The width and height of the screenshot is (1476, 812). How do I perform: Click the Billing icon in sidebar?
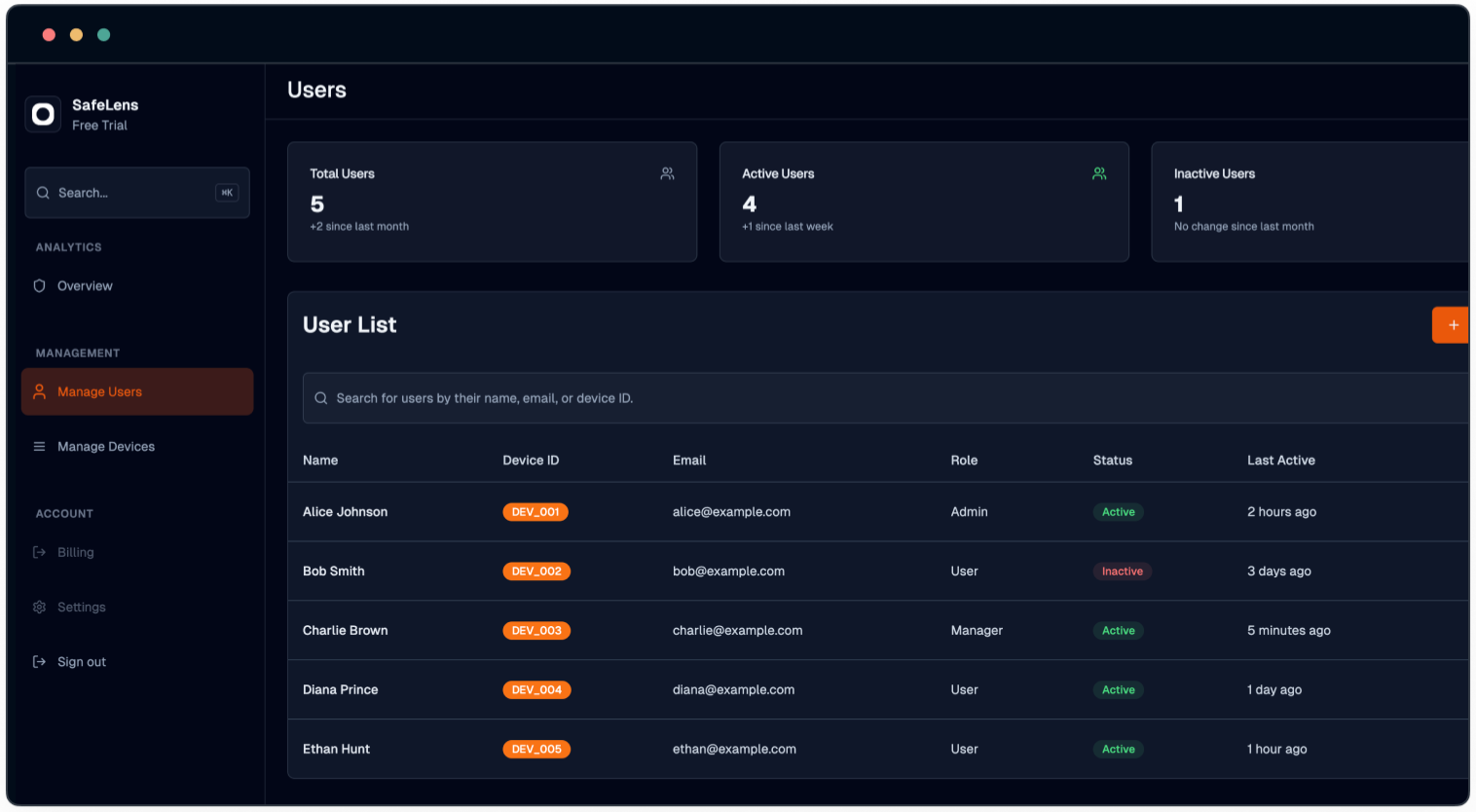coord(40,552)
